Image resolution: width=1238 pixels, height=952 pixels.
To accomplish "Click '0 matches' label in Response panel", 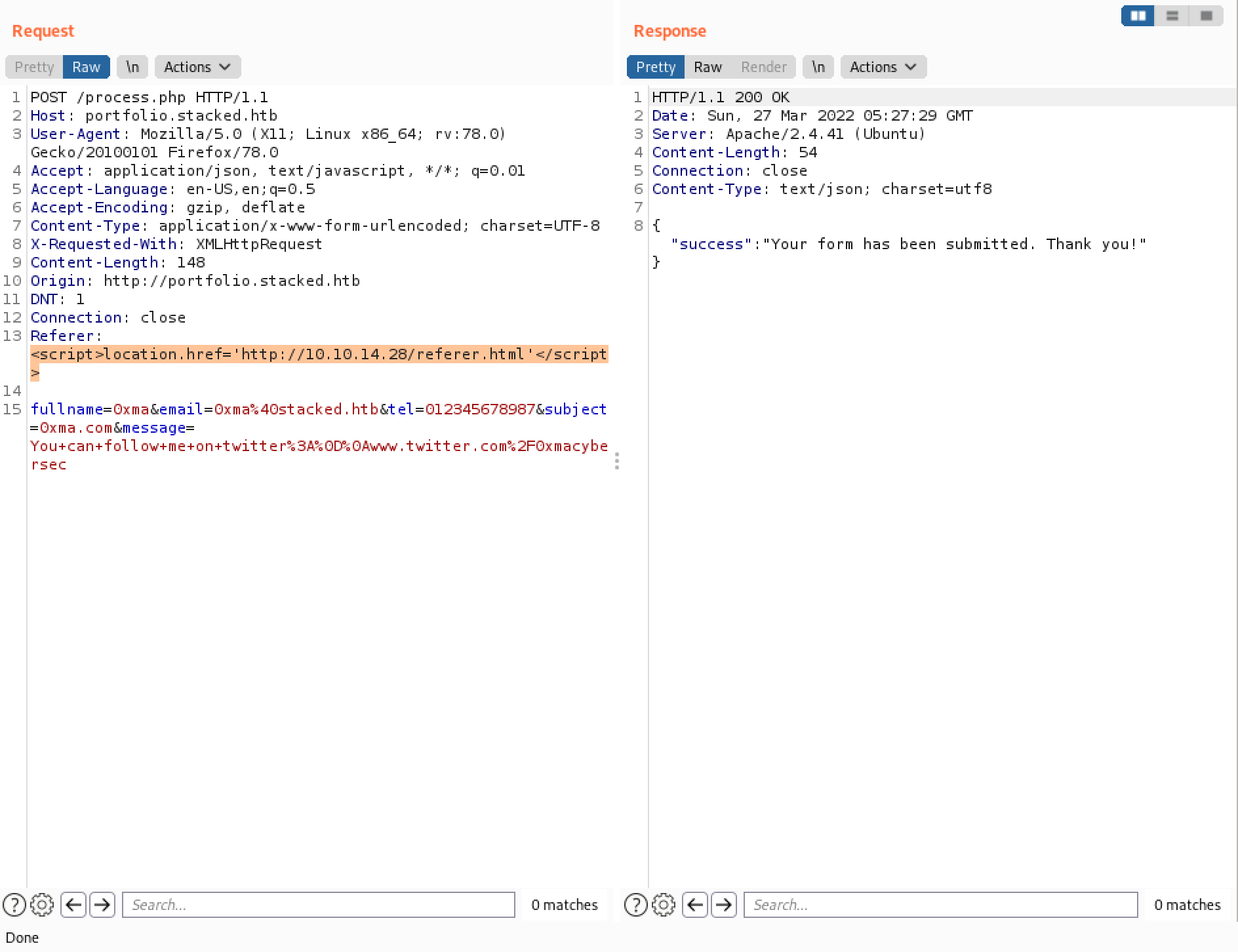I will click(1188, 905).
